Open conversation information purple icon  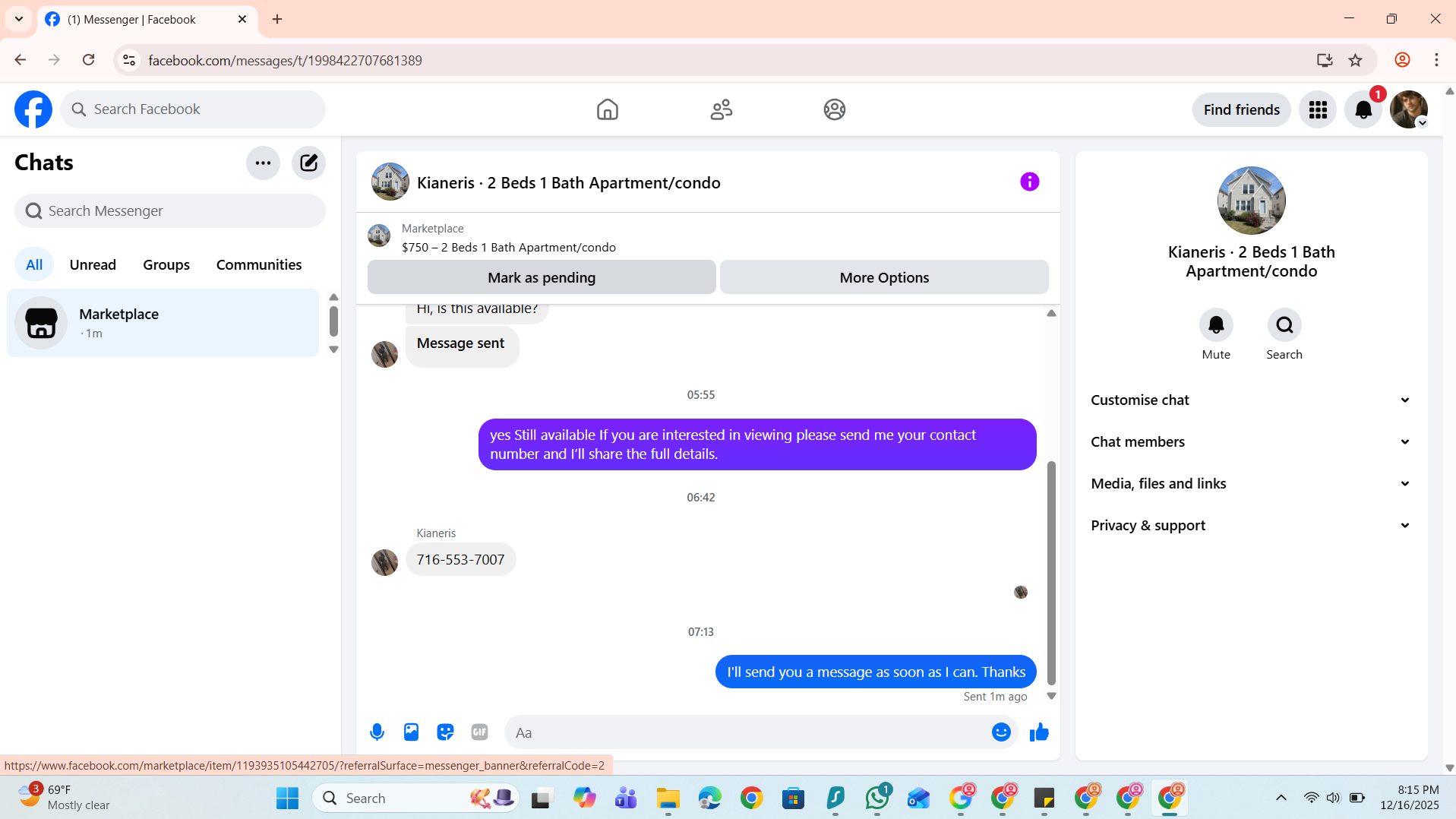pyautogui.click(x=1029, y=182)
